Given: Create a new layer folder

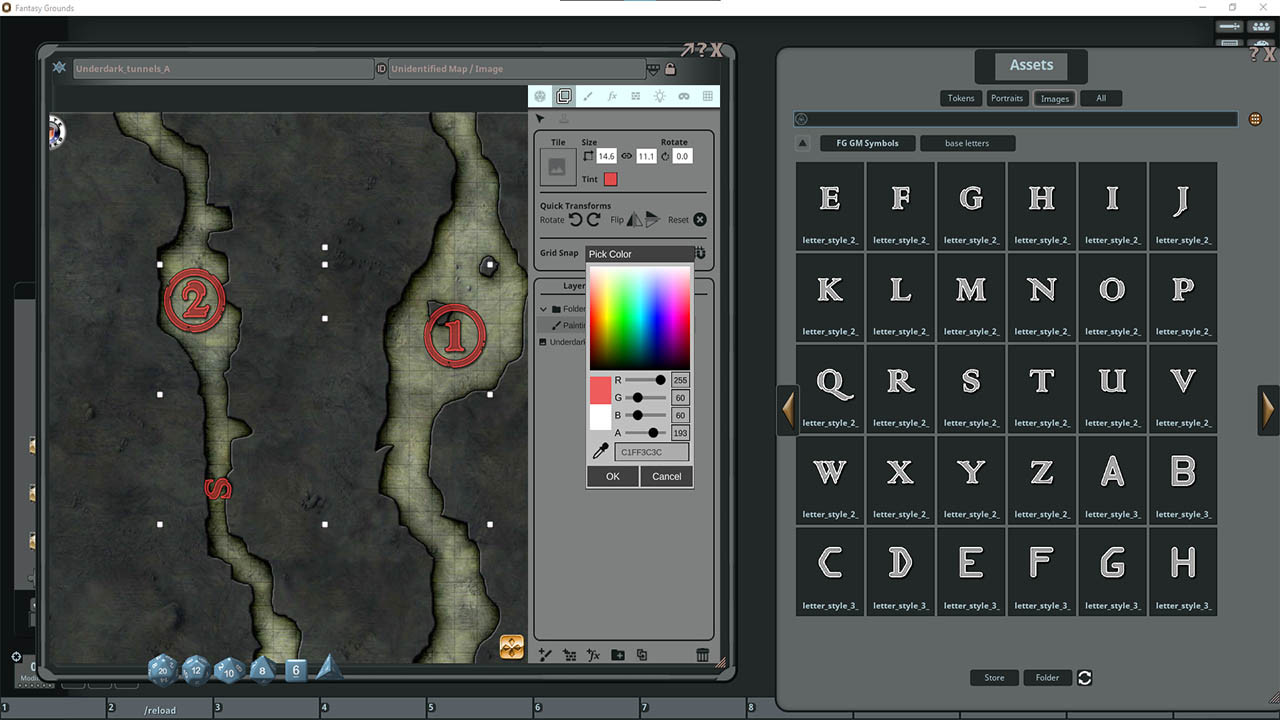Looking at the screenshot, I should pyautogui.click(x=618, y=655).
